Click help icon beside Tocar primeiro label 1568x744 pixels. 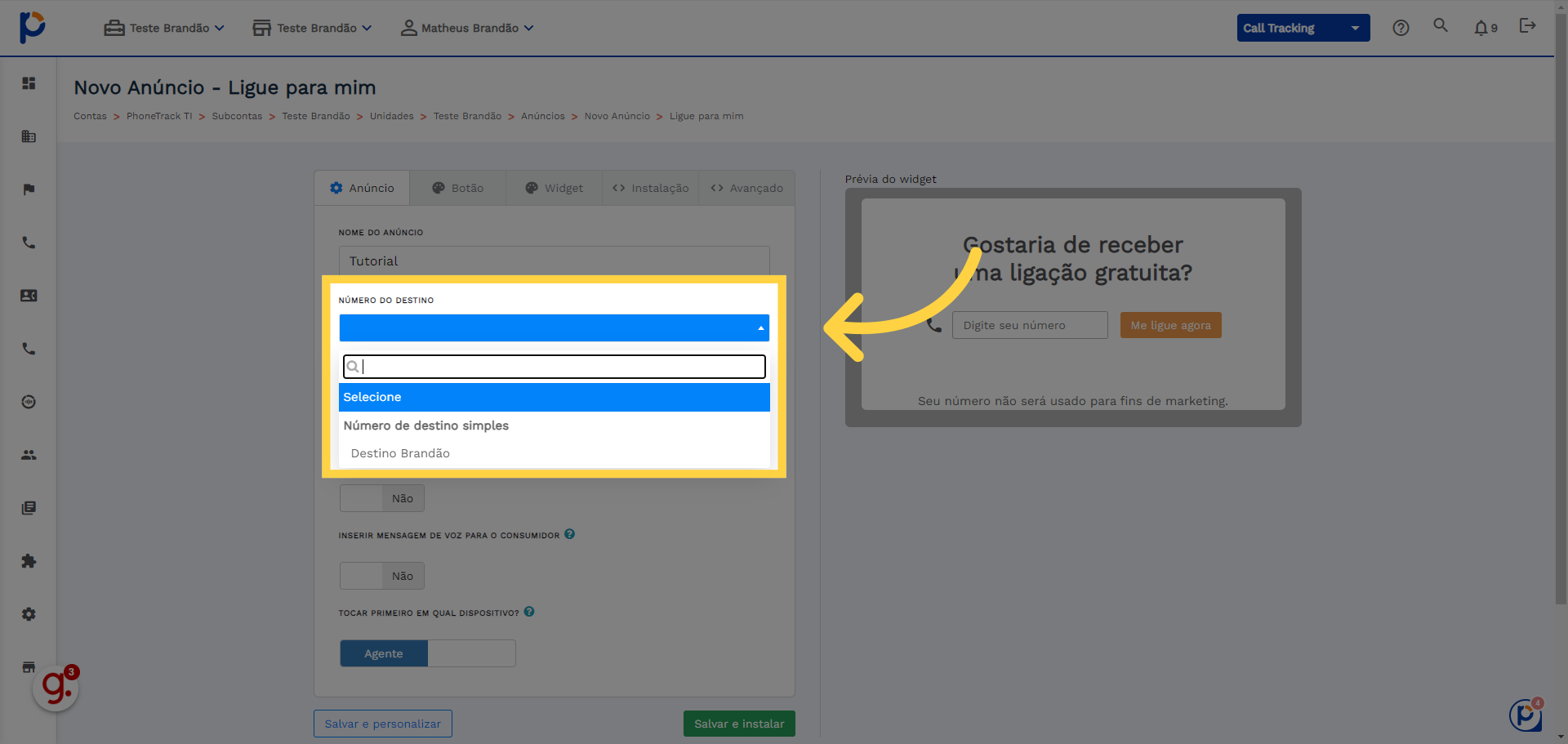[529, 612]
